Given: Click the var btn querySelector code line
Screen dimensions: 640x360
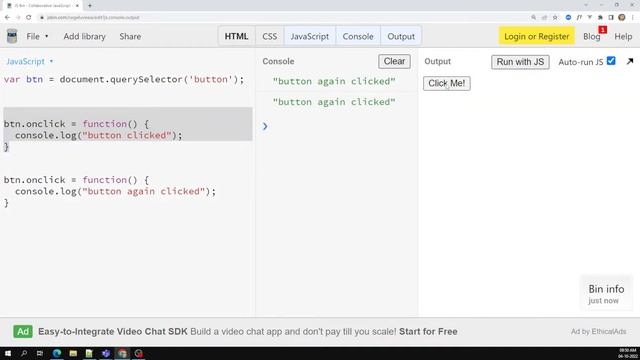Looking at the screenshot, I should click(x=124, y=80).
